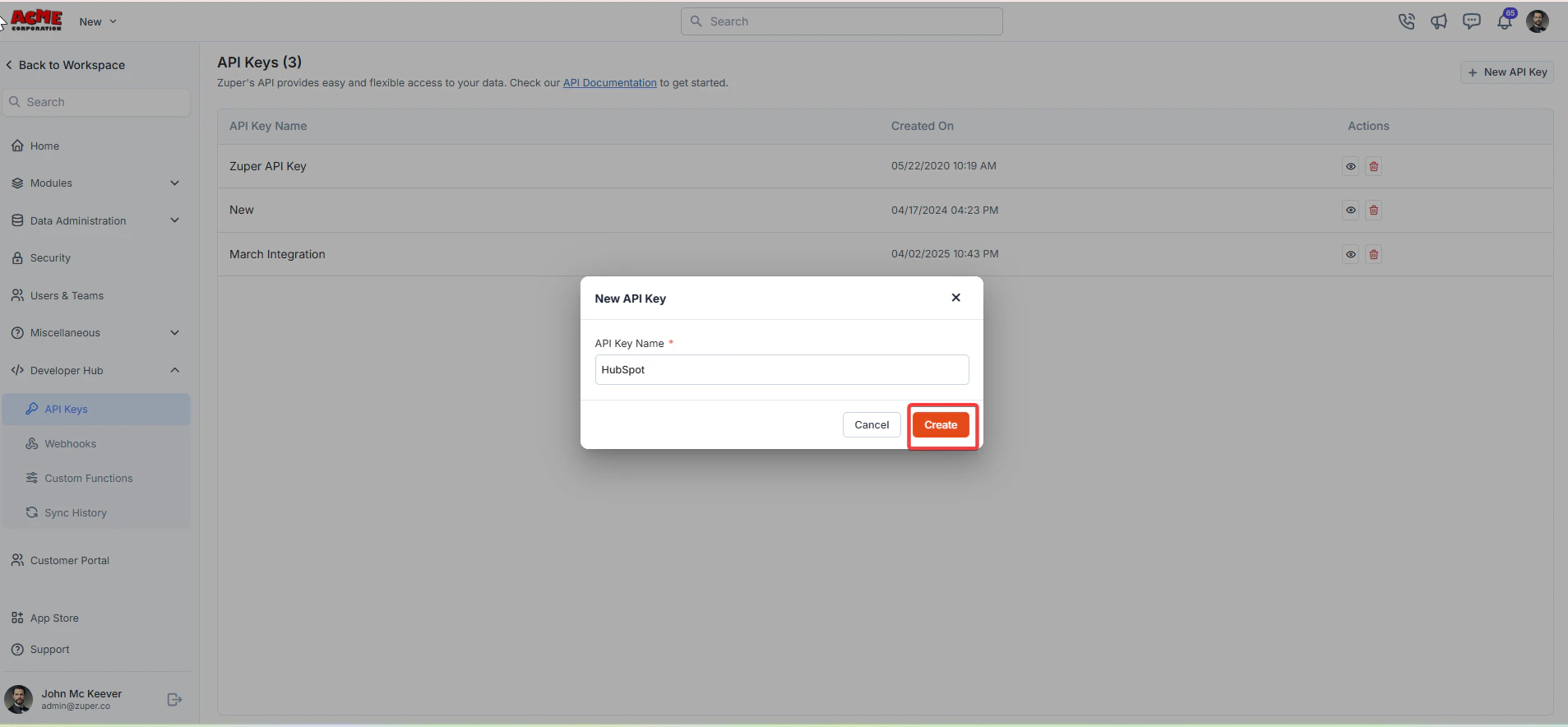Click John Mc Keever's bottom-left avatar

(x=18, y=699)
